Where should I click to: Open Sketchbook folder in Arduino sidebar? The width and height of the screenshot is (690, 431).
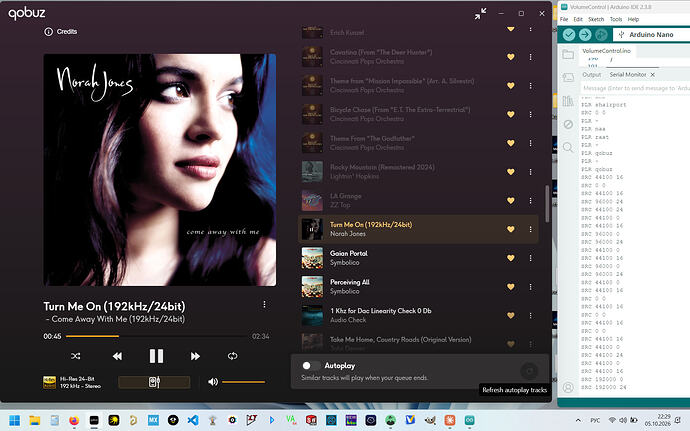[568, 55]
